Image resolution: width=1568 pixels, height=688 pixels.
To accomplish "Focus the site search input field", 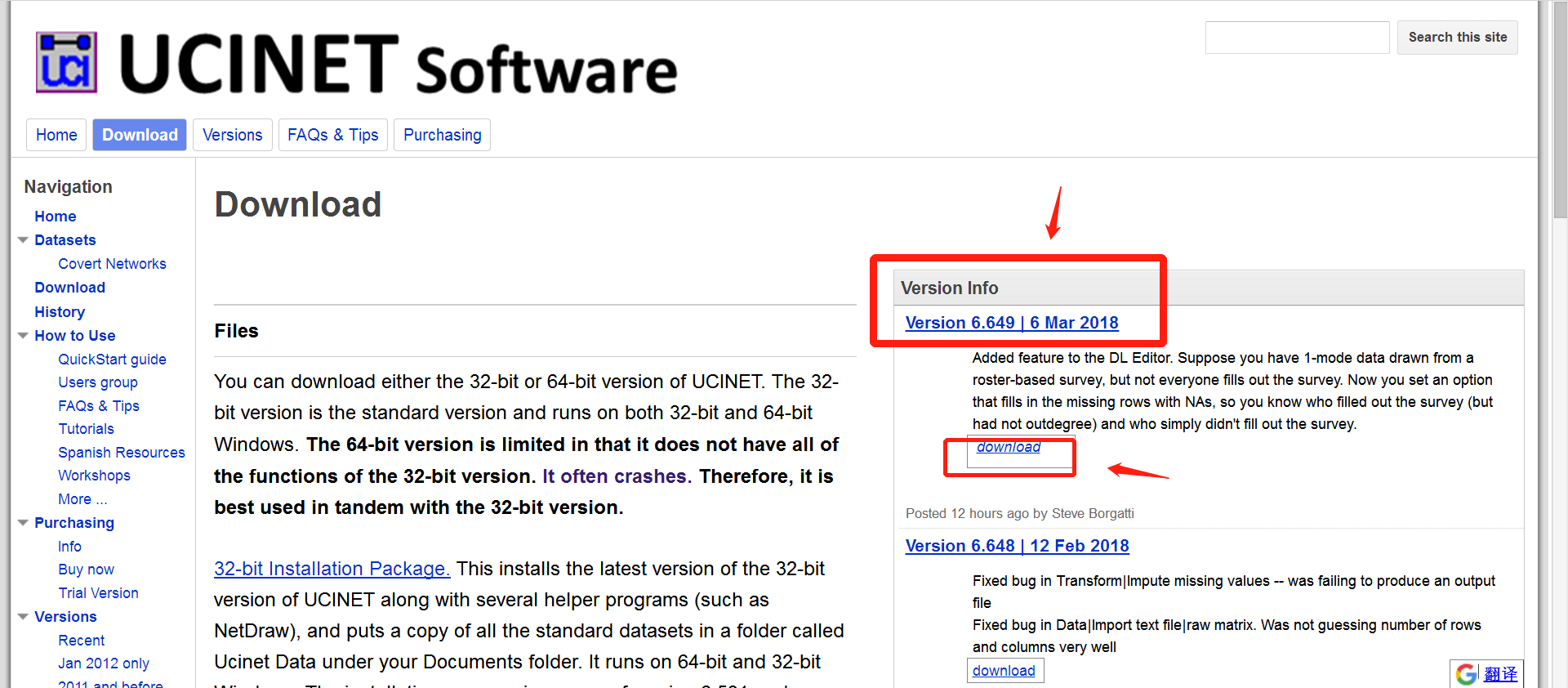I will click(x=1297, y=38).
